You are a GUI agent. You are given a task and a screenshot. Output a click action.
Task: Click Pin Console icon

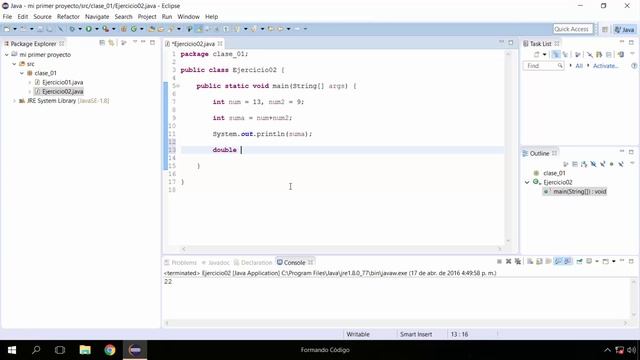pyautogui.click(x=579, y=261)
